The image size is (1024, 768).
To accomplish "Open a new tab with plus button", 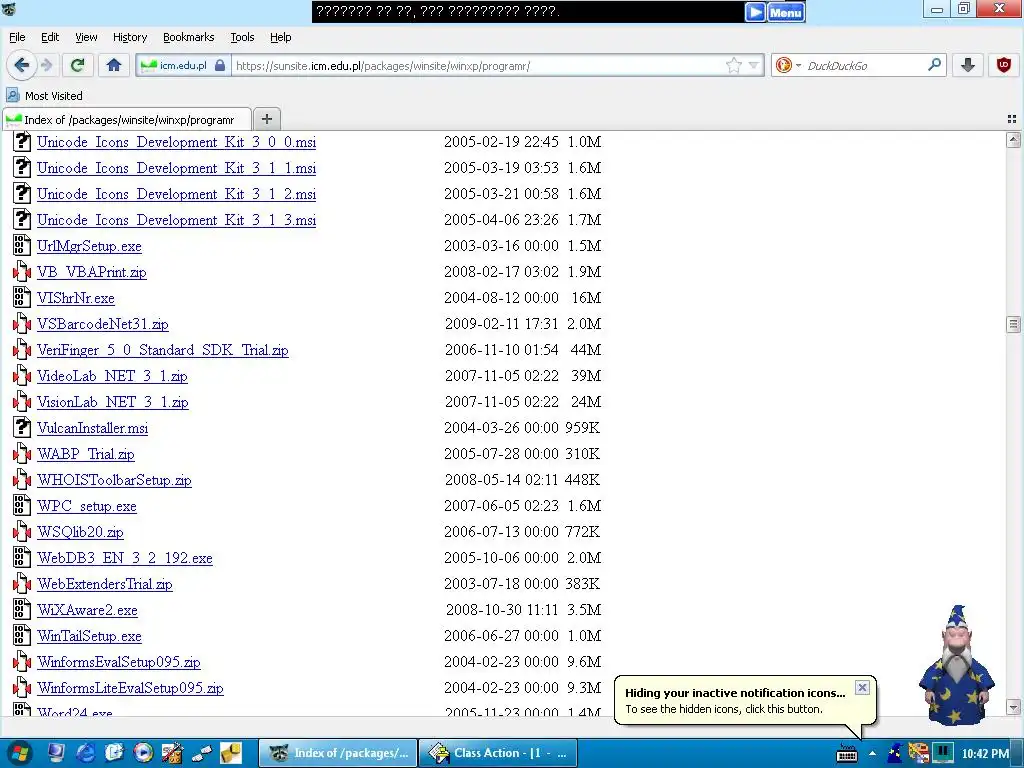I will (x=266, y=119).
